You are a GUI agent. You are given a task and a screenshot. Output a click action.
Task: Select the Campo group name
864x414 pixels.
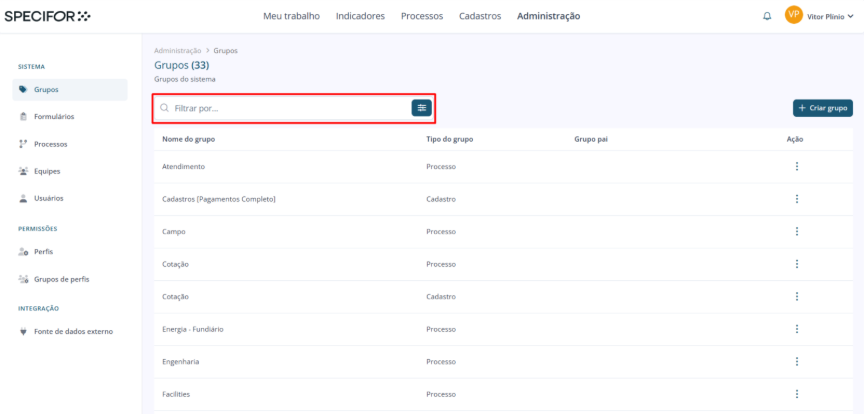174,232
